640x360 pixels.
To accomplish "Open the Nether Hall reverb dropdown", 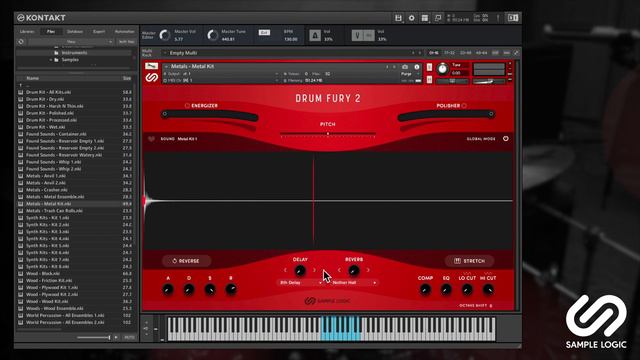I will coord(353,282).
